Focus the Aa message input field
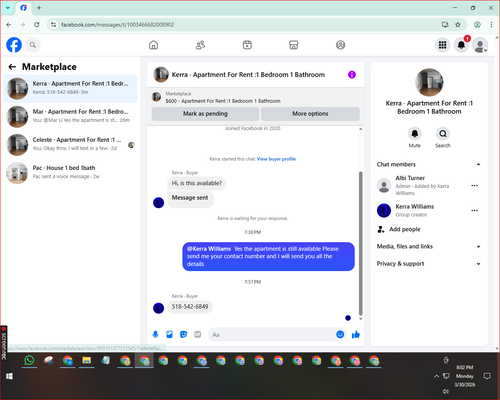 (272, 334)
